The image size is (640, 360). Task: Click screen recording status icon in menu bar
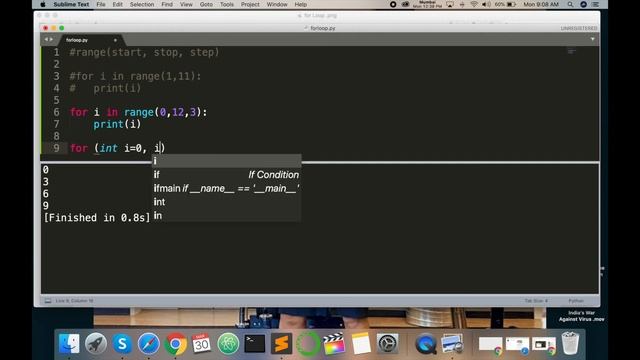tap(393, 4)
